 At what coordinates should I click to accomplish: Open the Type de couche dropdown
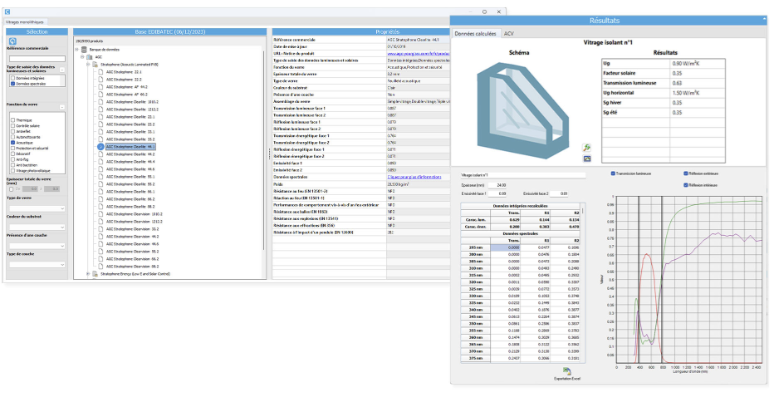(x=37, y=265)
